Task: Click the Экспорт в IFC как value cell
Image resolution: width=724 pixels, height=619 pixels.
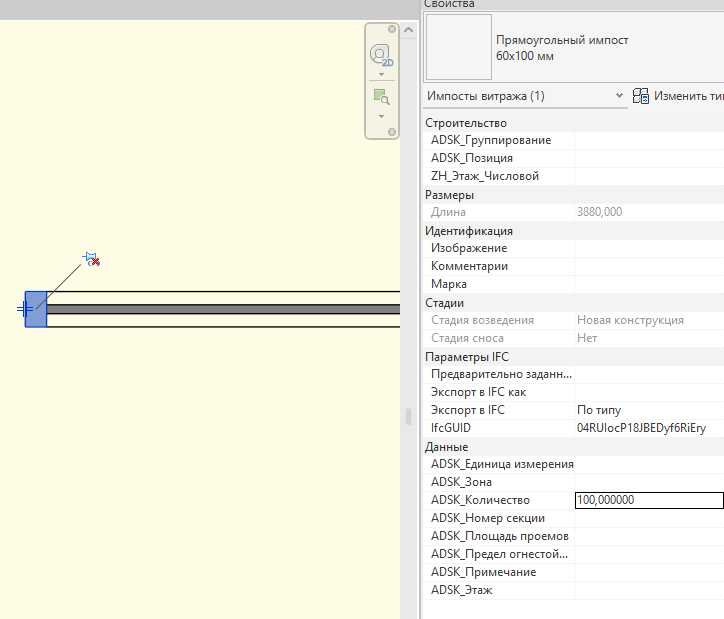Action: click(x=649, y=392)
